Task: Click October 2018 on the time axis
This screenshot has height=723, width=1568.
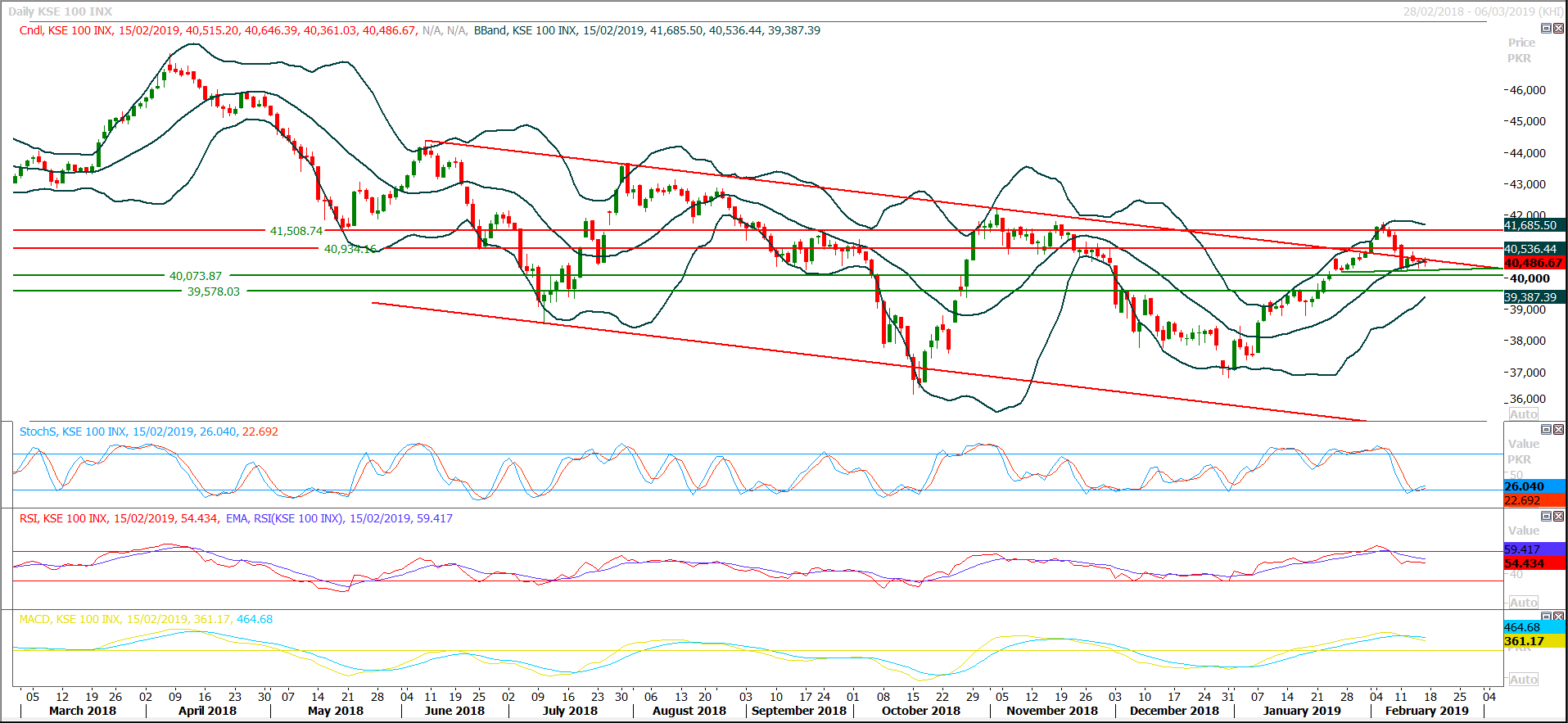Action: (921, 711)
